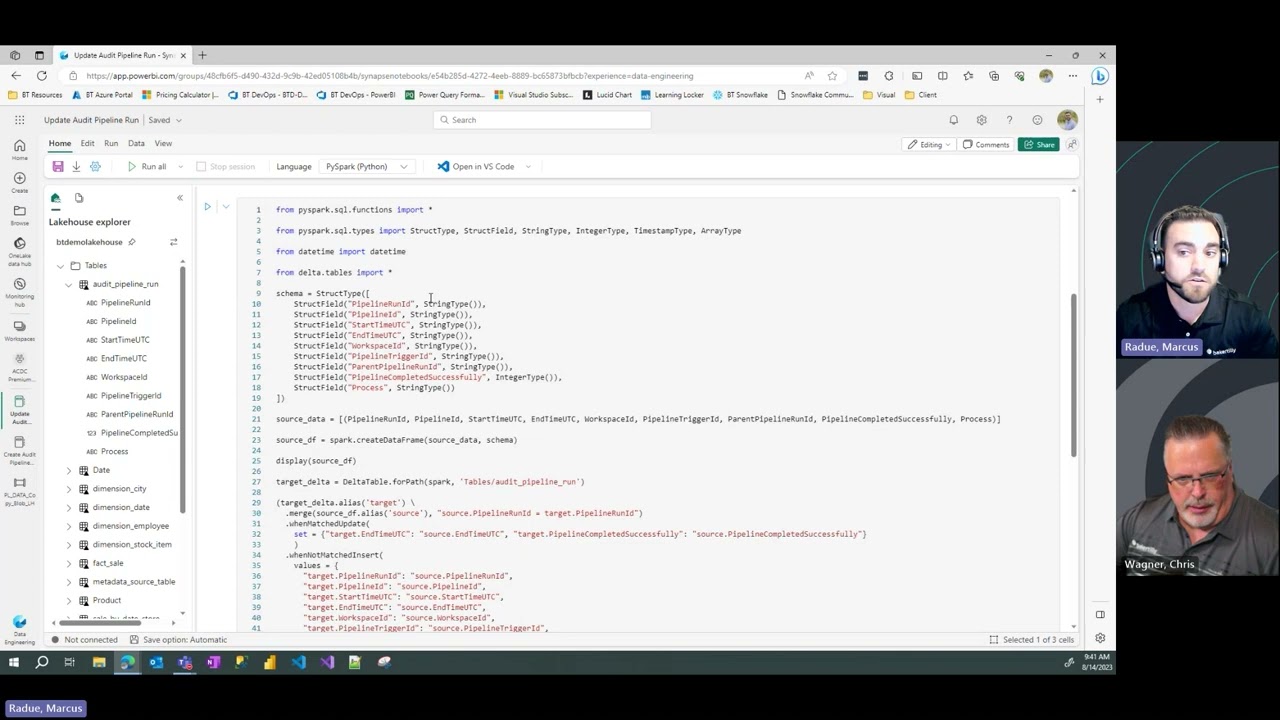The width and height of the screenshot is (1280, 720).
Task: Switch to the Run ribbon tab
Action: click(111, 144)
